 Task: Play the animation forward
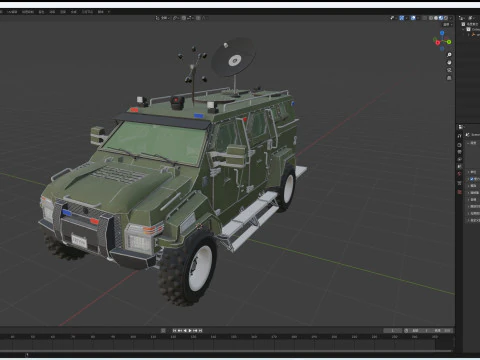tap(190, 331)
